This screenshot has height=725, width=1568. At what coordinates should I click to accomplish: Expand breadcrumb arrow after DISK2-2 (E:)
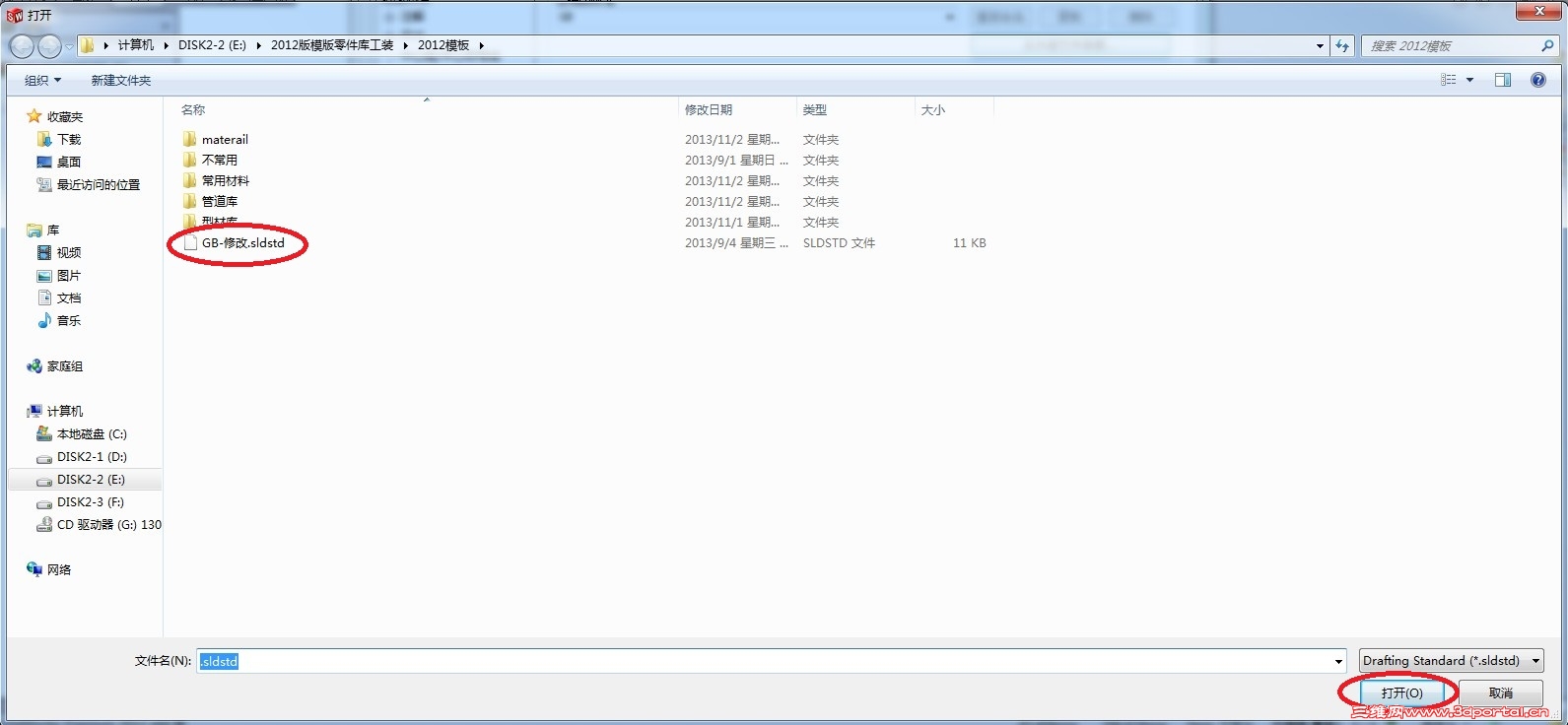pos(258,45)
